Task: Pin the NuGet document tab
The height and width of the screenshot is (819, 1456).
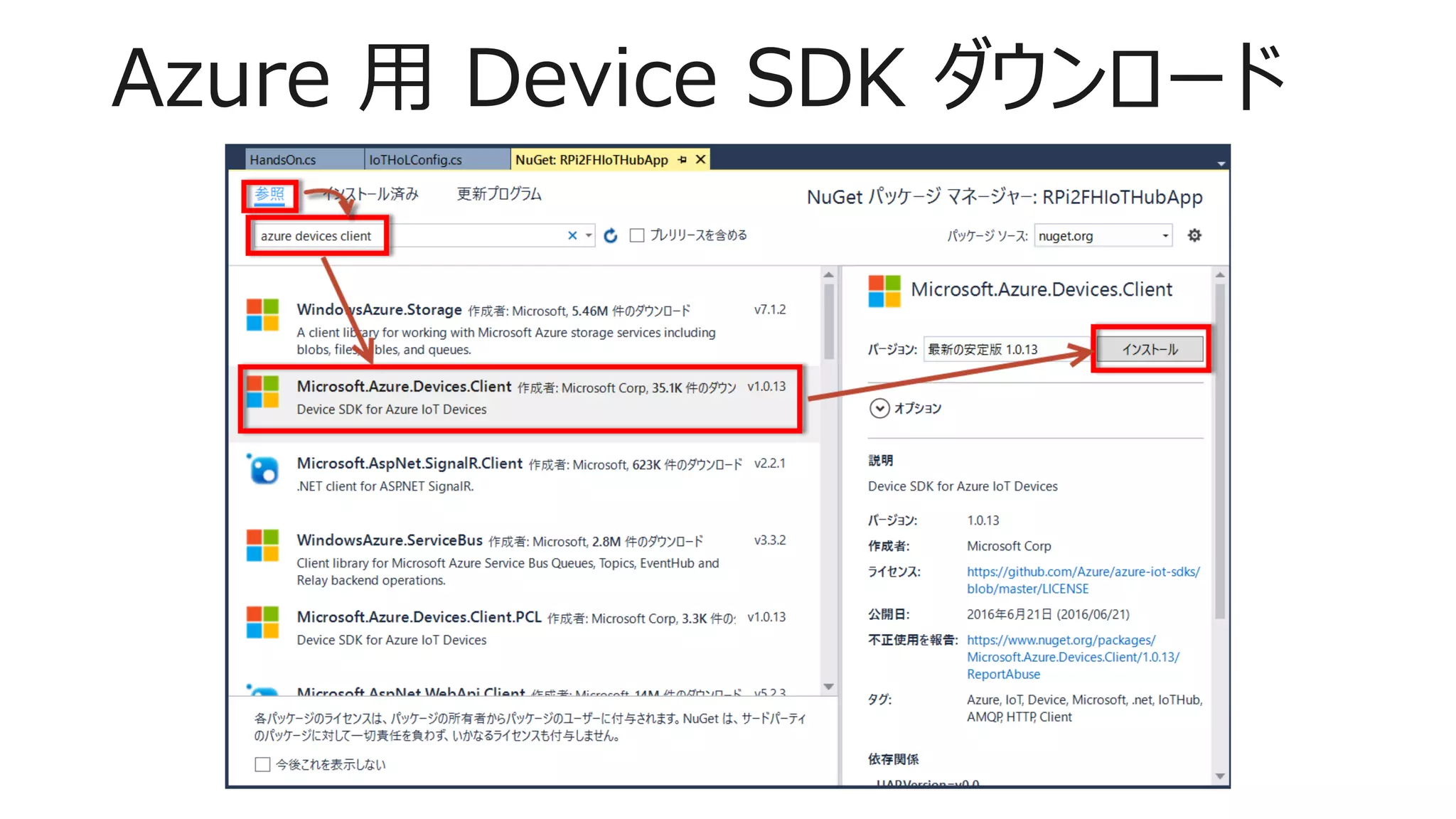Action: 682,160
